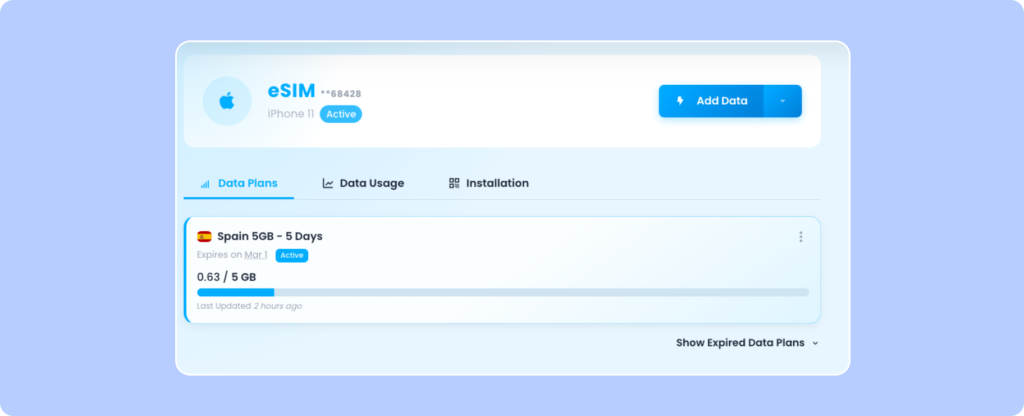Click the signal bars icon beside Data Plans
Screen dimensions: 1024x416
(x=205, y=184)
